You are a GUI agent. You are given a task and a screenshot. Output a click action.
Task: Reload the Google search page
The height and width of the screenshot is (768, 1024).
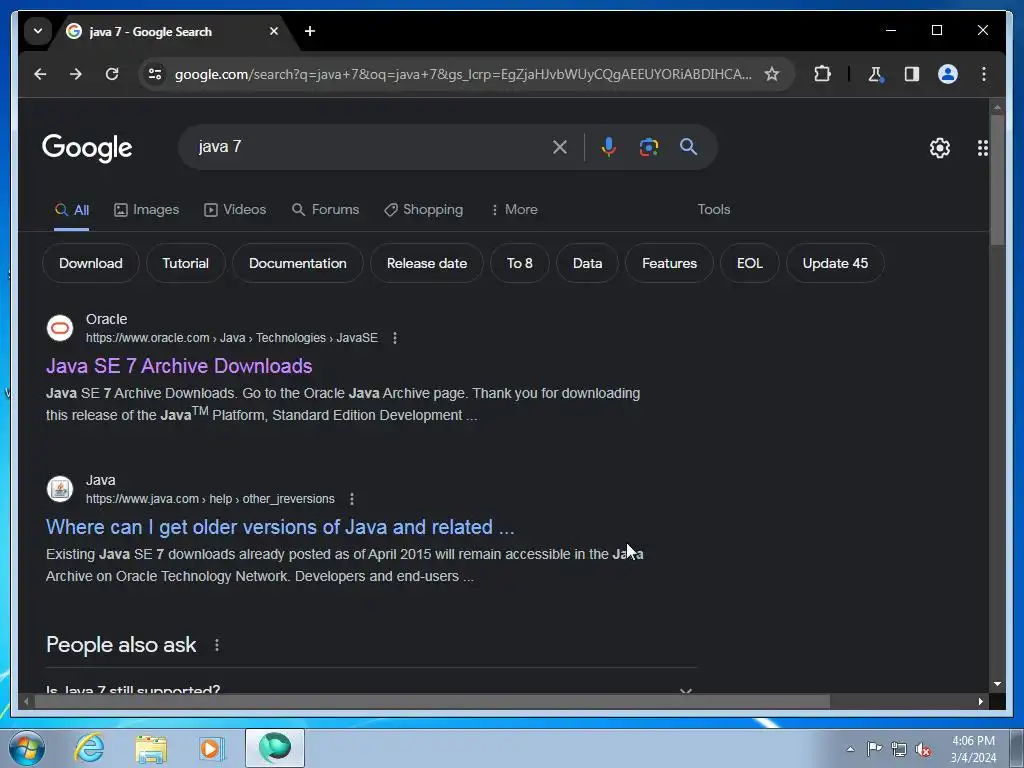pos(112,74)
